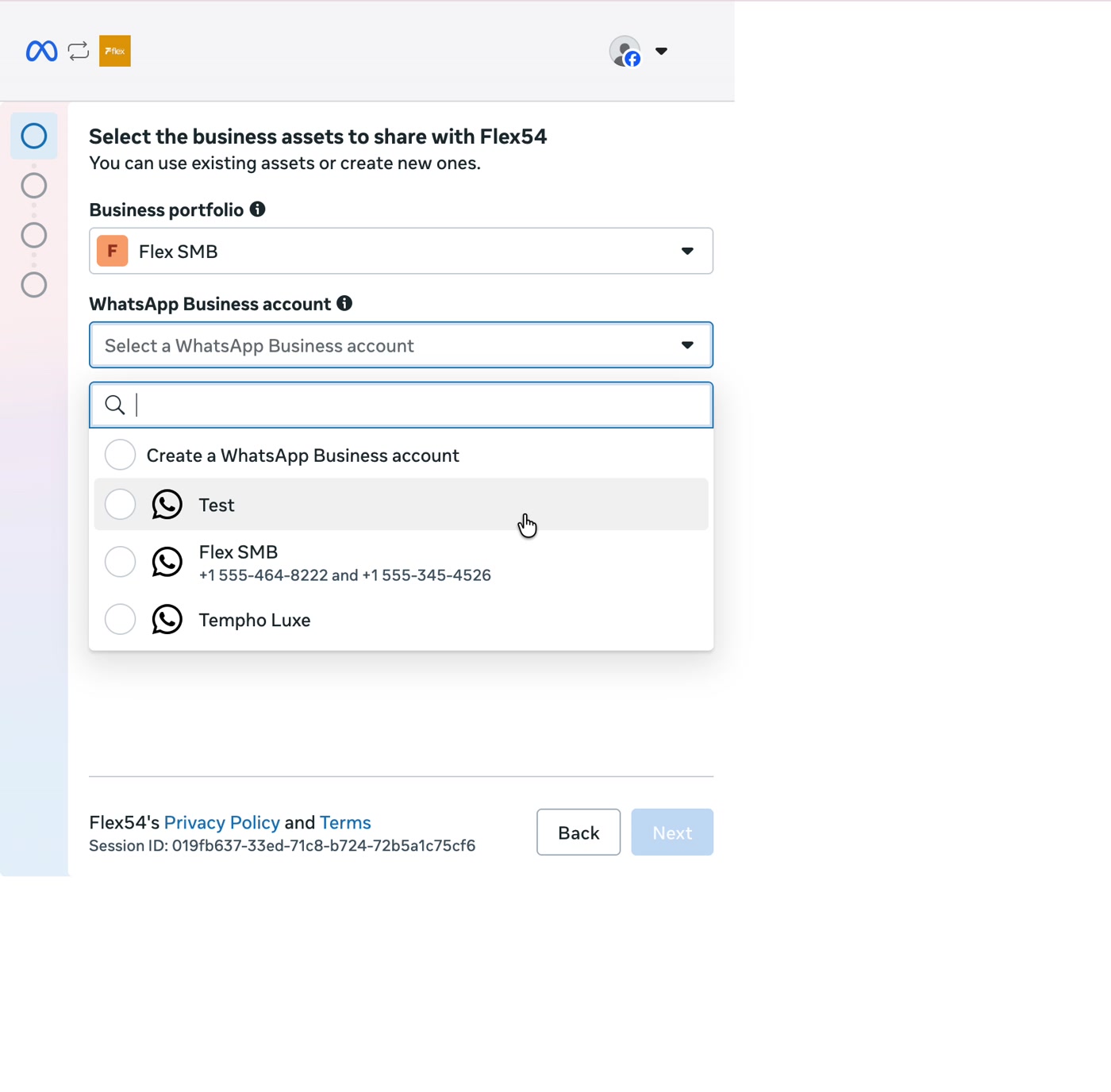Click the Test option label
This screenshot has width=1111, height=1092.
(217, 505)
